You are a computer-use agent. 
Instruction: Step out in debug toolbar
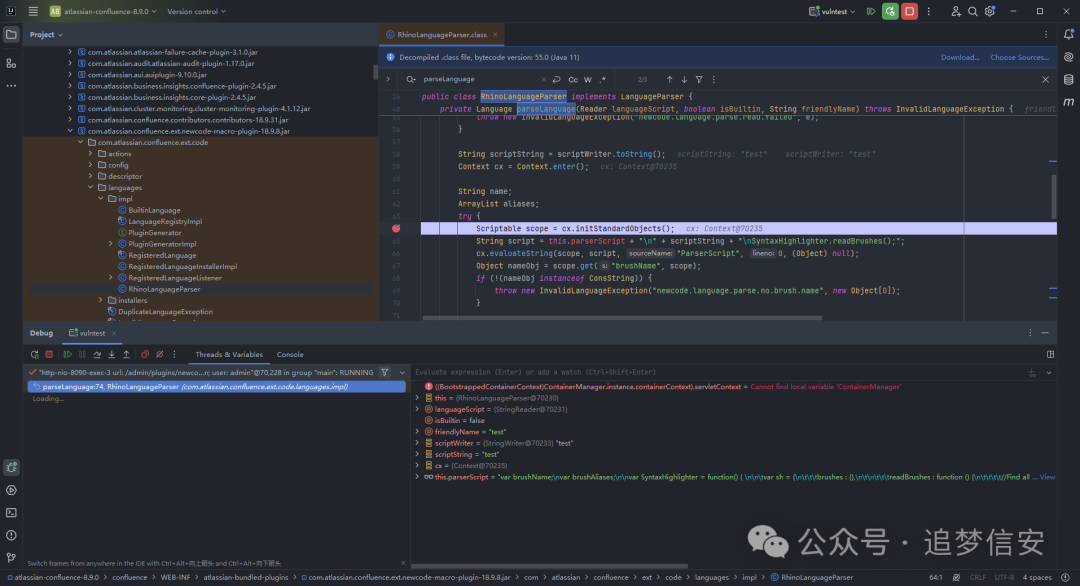pos(126,355)
